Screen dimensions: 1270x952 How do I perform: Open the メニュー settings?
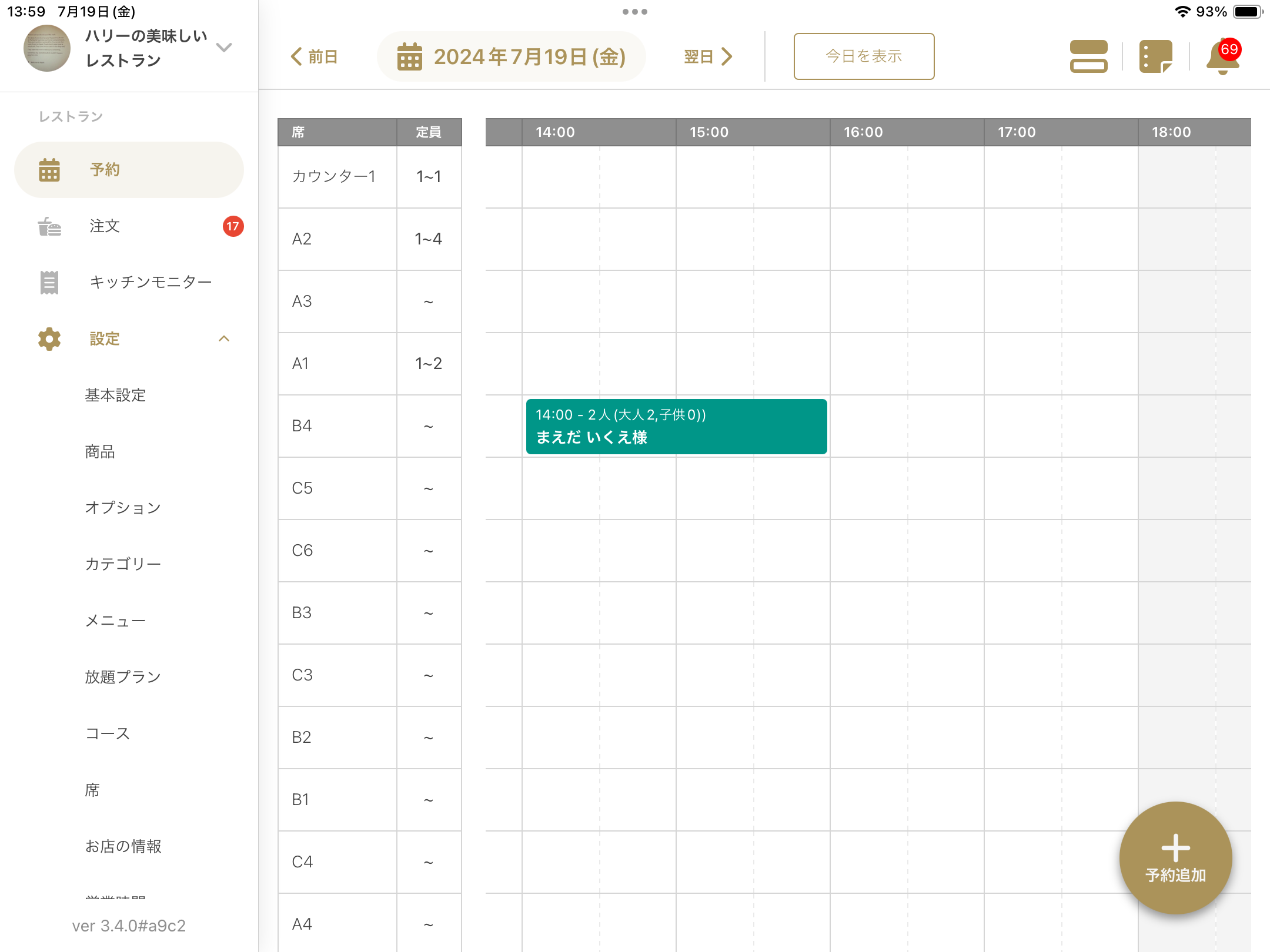pyautogui.click(x=115, y=621)
